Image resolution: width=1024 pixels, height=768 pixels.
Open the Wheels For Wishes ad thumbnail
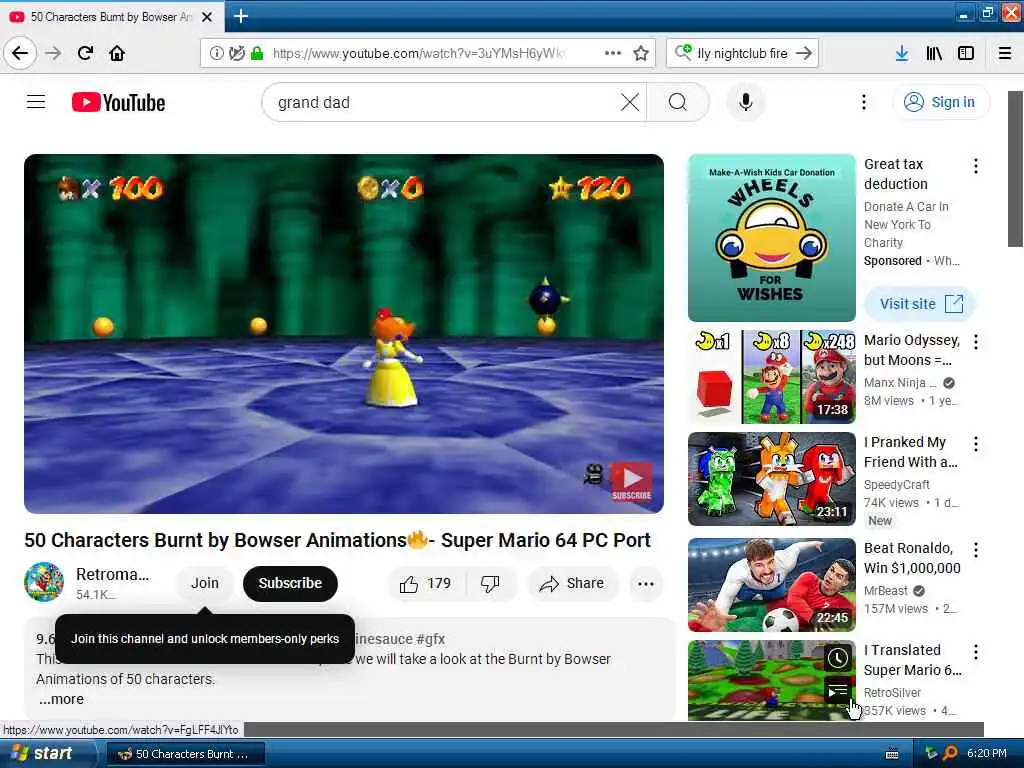[771, 238]
